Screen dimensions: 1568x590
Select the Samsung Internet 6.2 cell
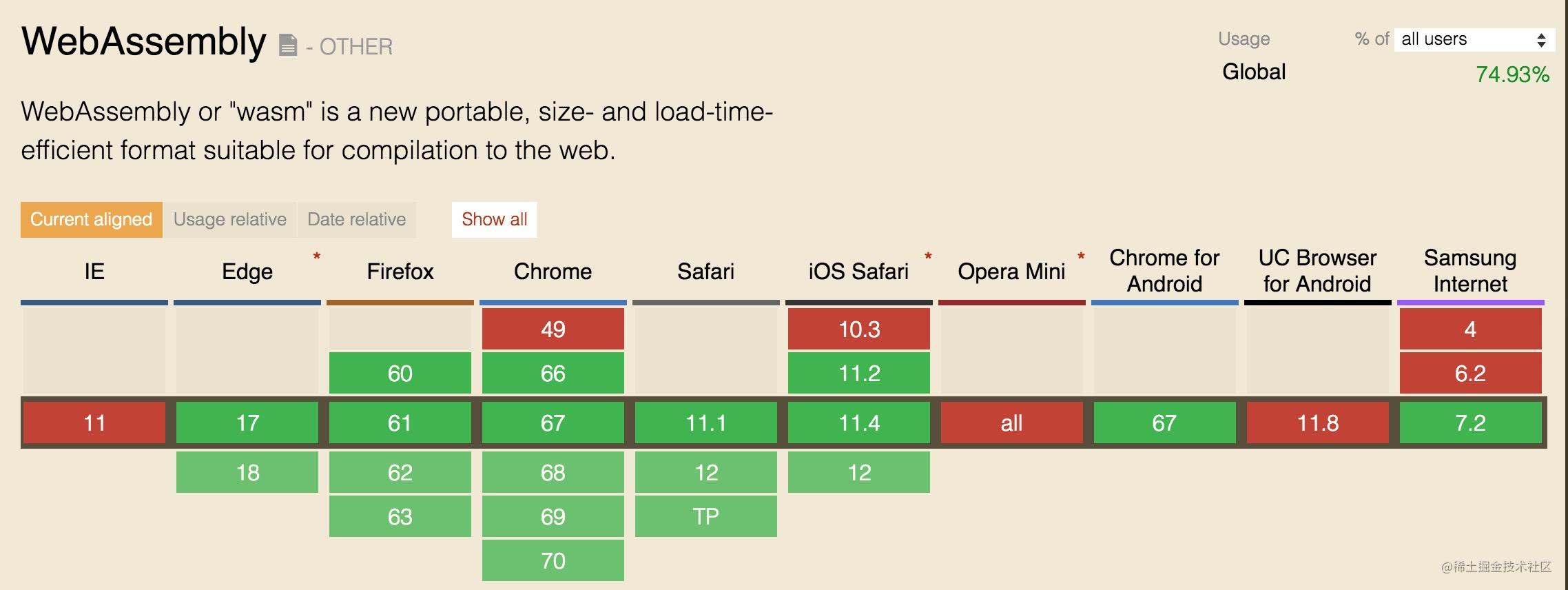tap(1471, 373)
